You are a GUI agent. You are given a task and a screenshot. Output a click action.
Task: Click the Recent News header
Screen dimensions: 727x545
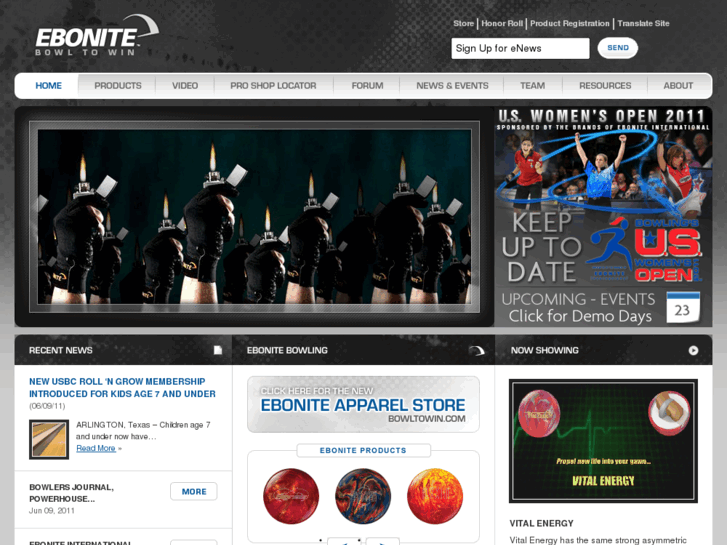(61, 350)
